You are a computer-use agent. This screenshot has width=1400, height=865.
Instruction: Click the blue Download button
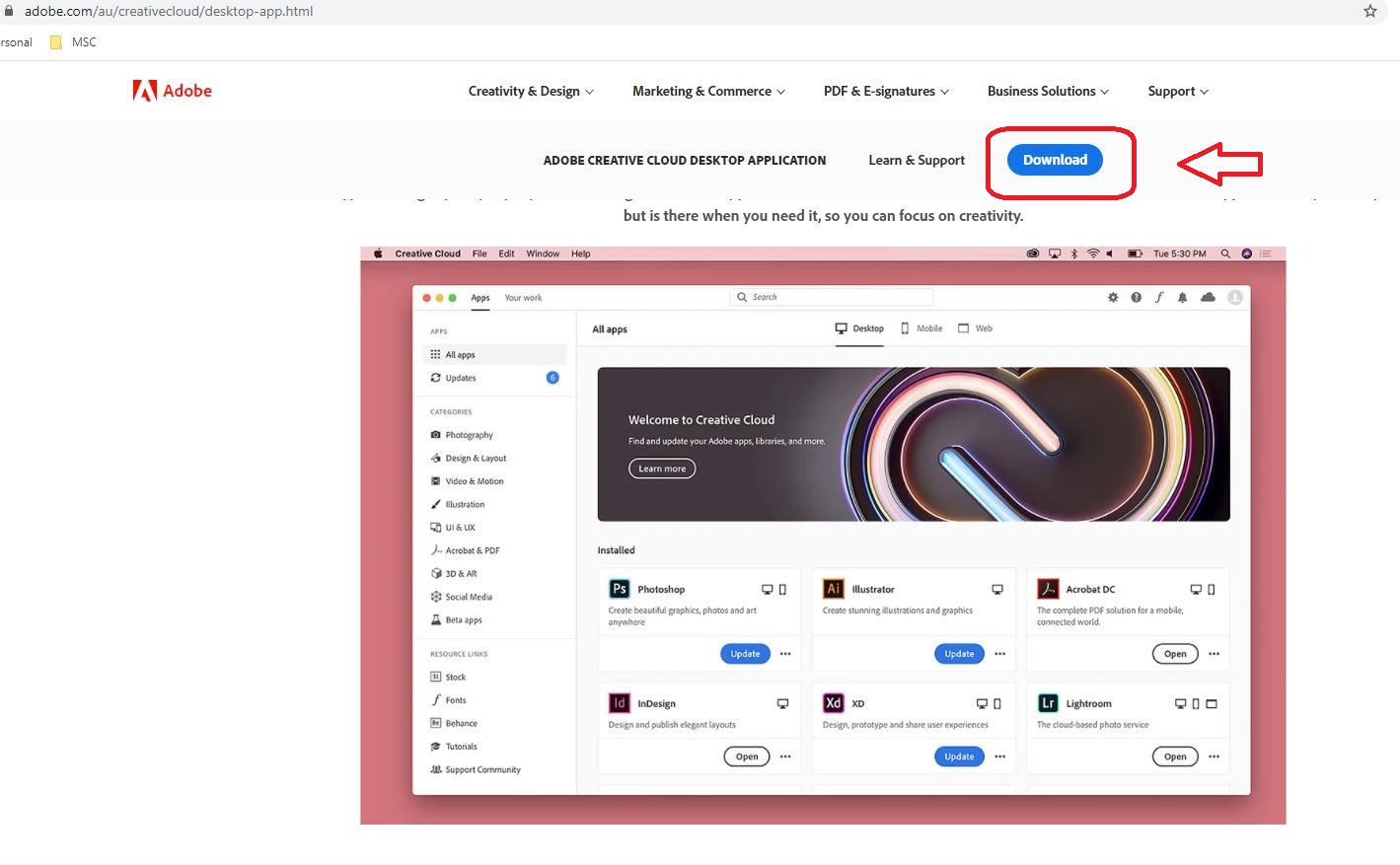1055,160
